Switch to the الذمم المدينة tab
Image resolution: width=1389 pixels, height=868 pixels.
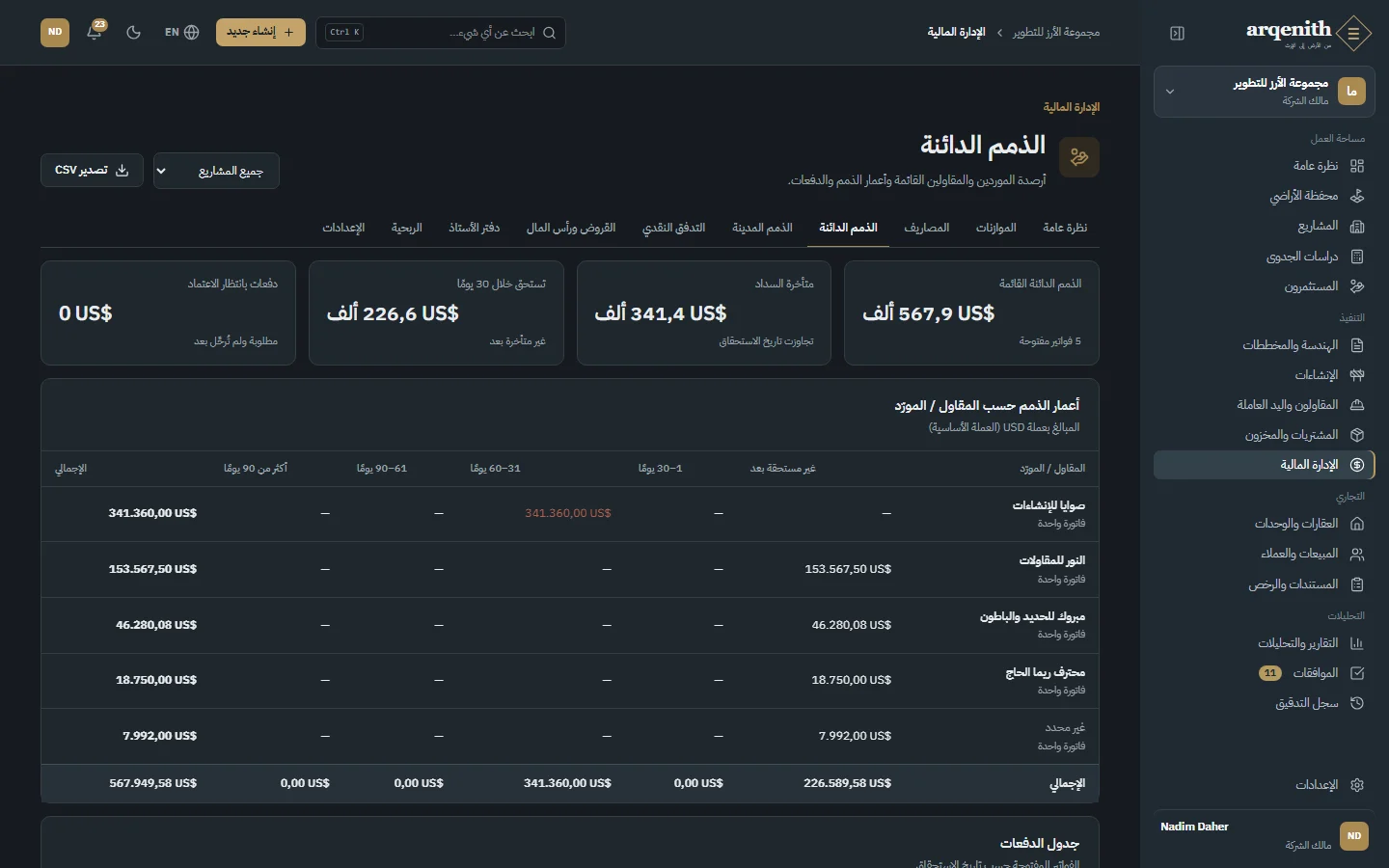(762, 228)
